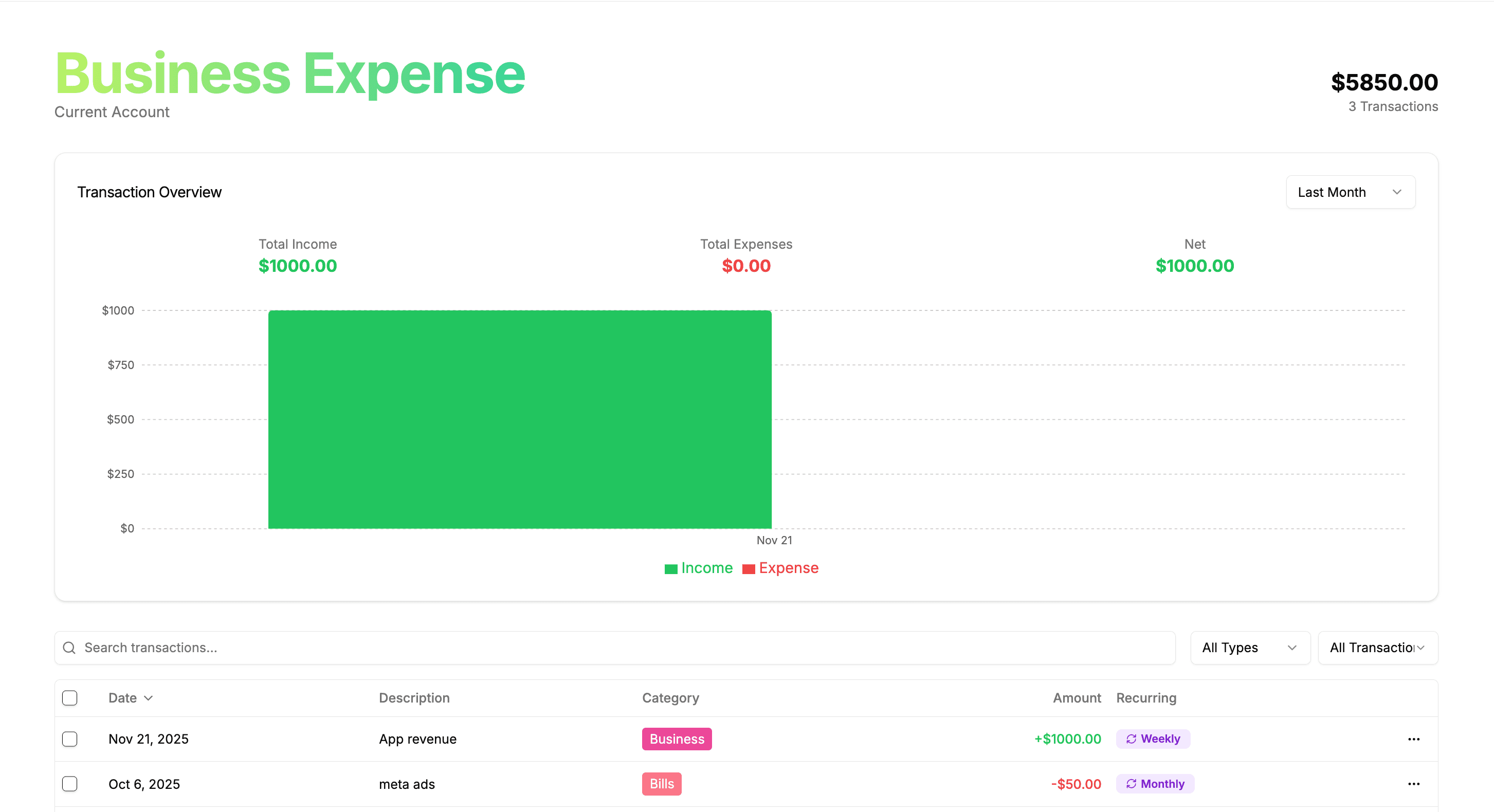
Task: Open actions menu for meta ads row
Action: pyautogui.click(x=1413, y=784)
